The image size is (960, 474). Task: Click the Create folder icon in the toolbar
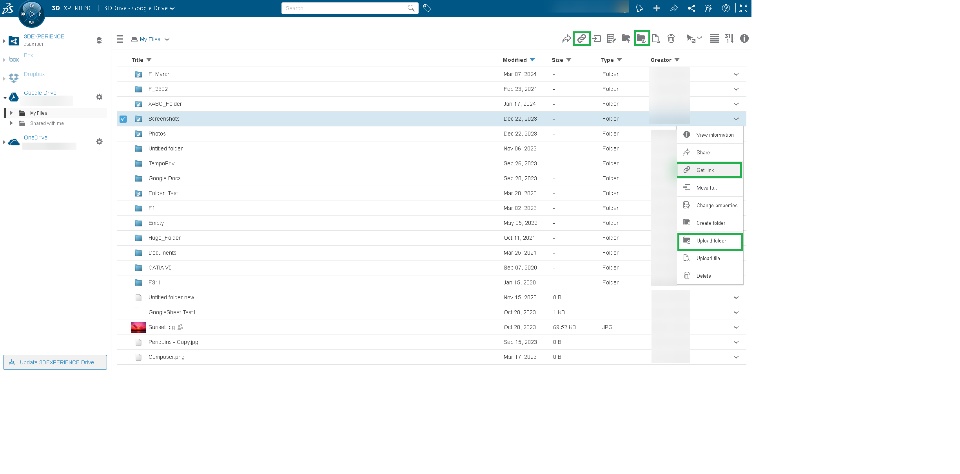(626, 39)
